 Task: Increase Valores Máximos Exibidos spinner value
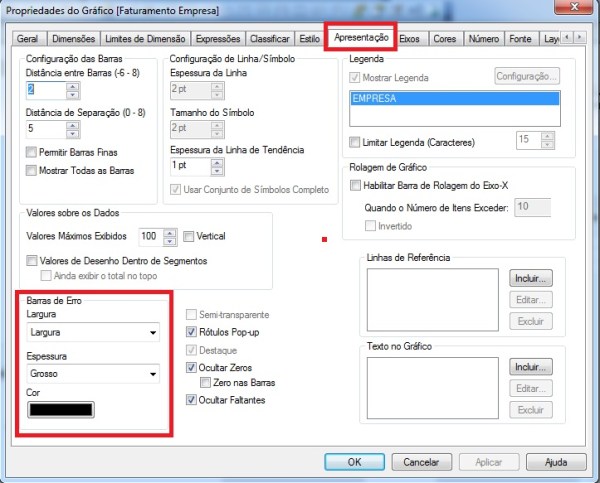click(x=173, y=232)
